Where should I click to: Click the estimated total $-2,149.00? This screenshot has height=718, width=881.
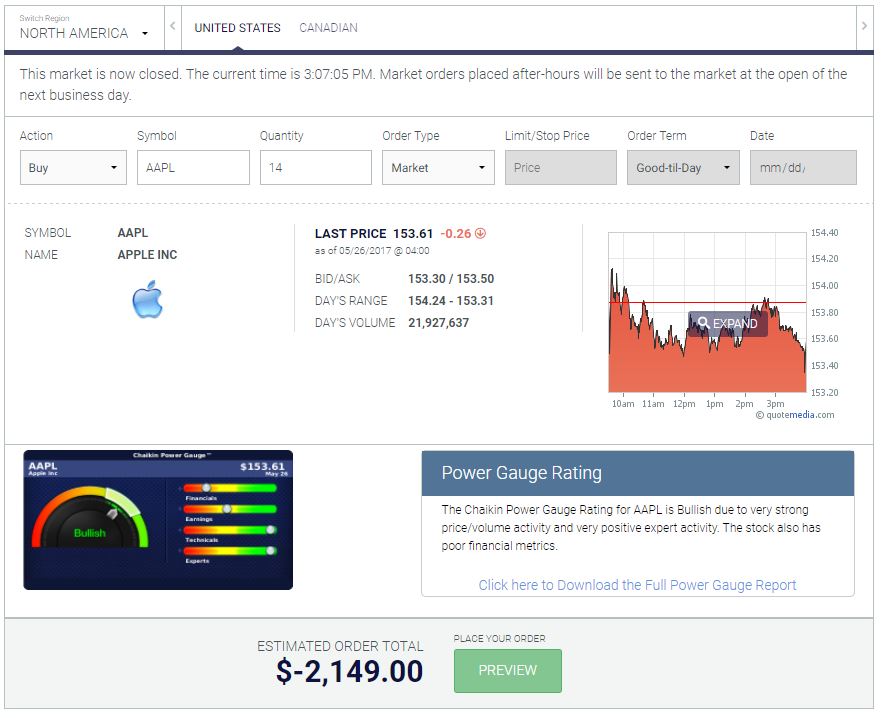coord(349,671)
